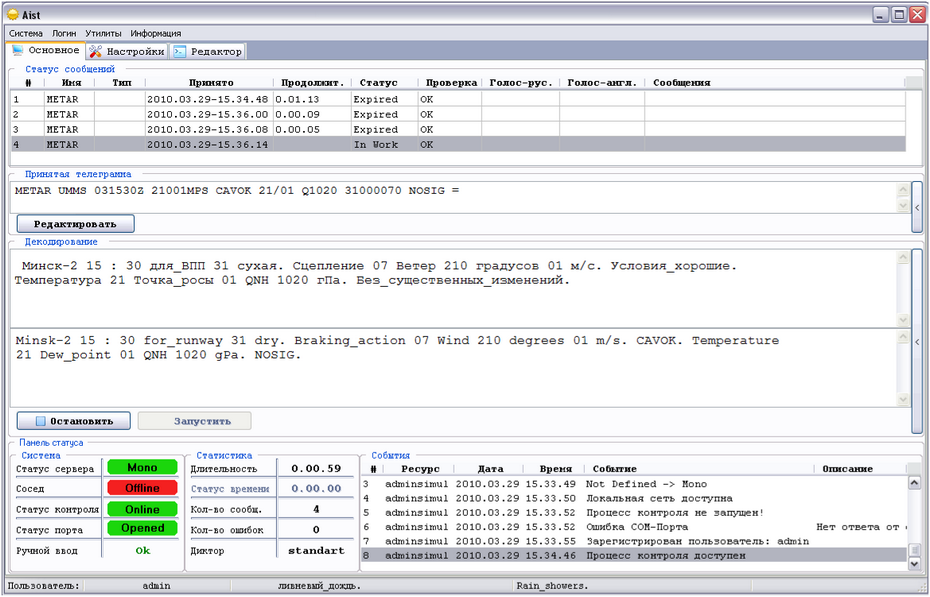Open the Утилиты menu

tap(103, 33)
